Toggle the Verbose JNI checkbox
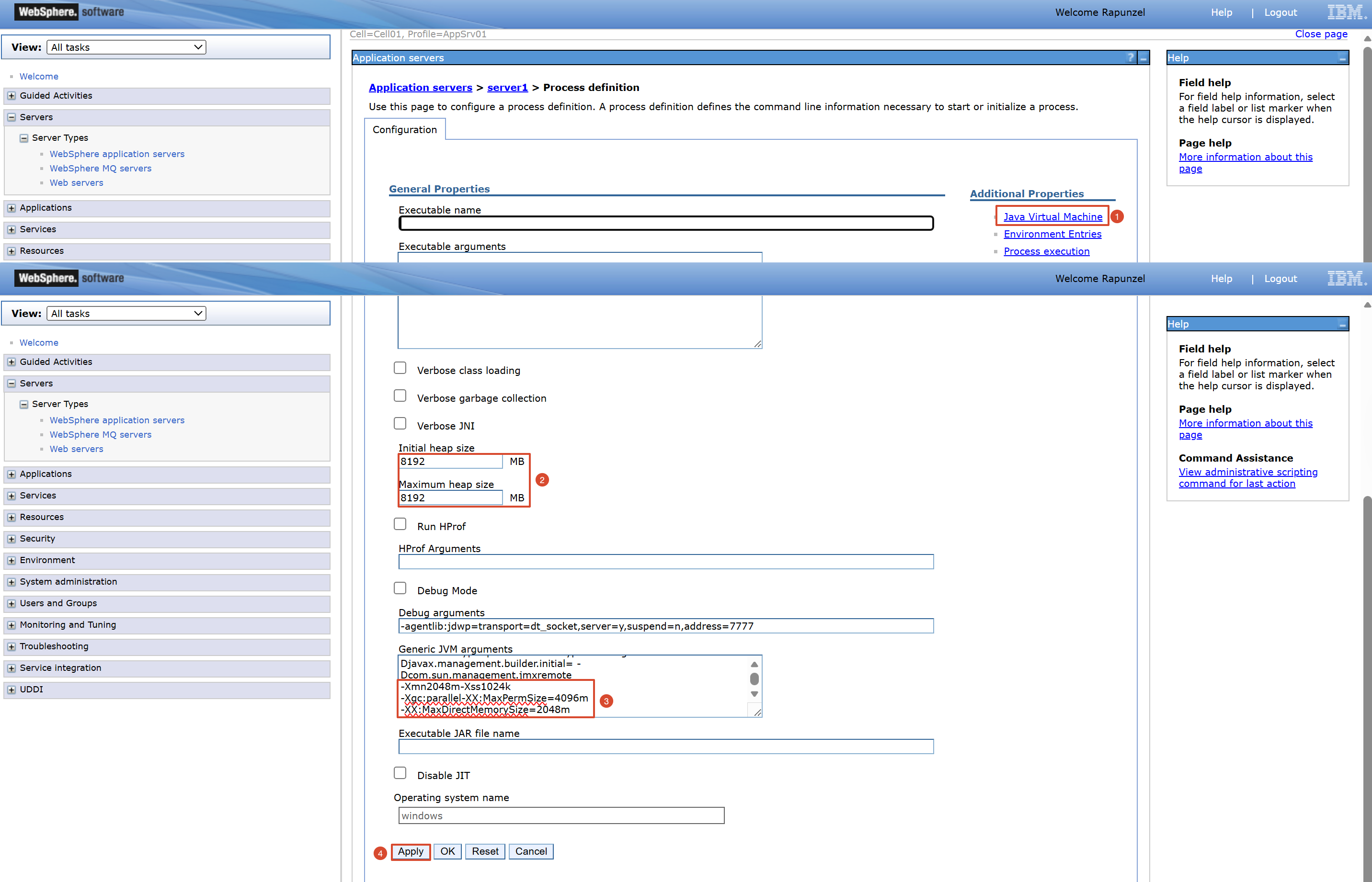 click(x=400, y=423)
